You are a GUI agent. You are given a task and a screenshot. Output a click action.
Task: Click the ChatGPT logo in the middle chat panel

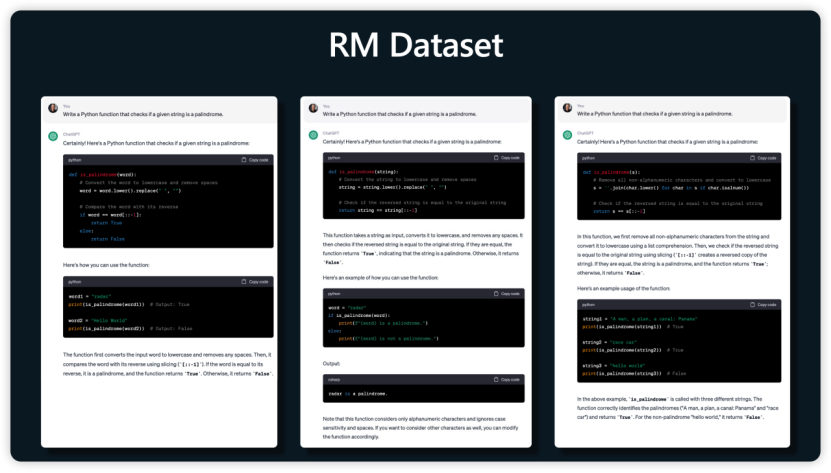(312, 135)
